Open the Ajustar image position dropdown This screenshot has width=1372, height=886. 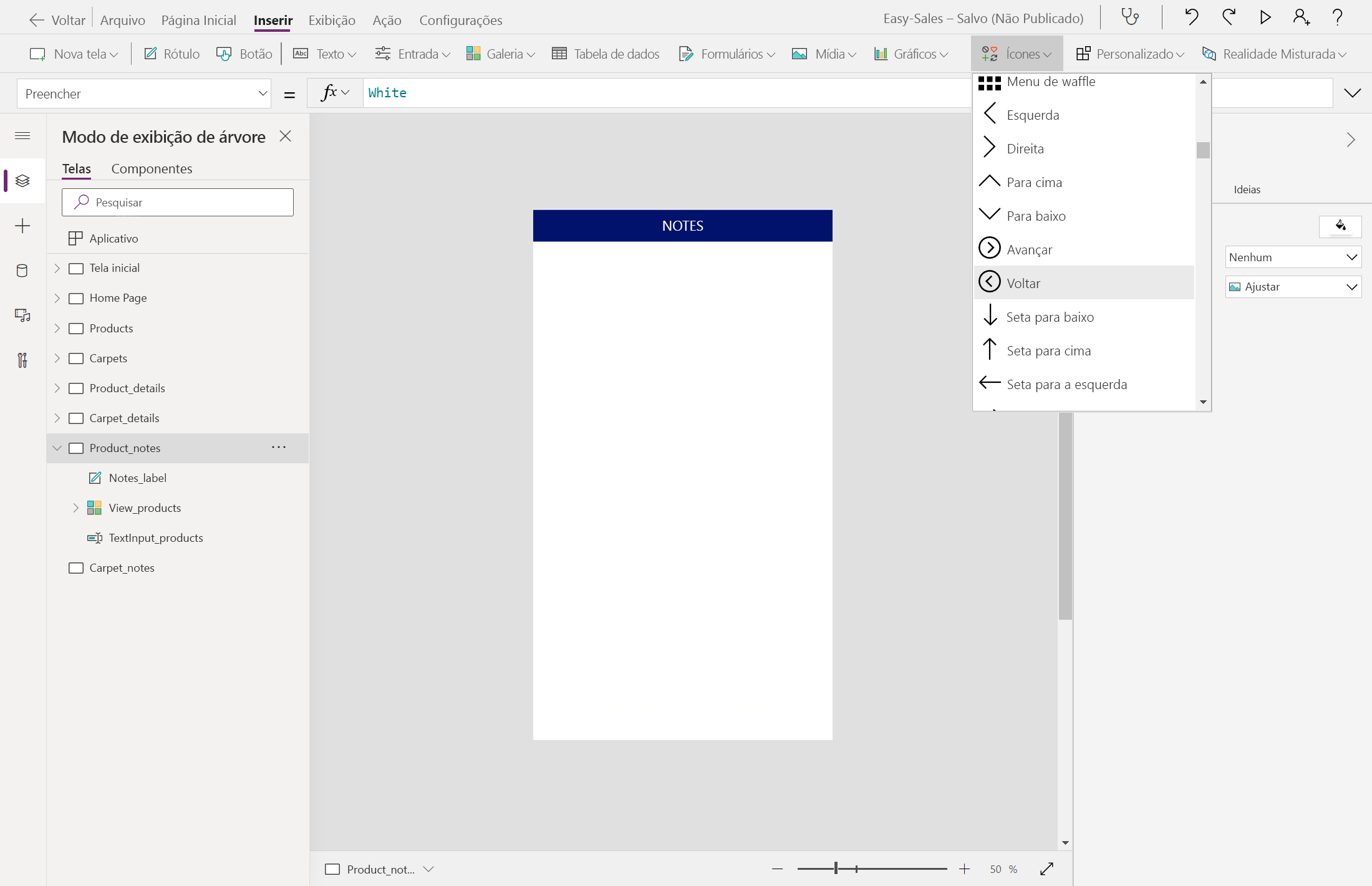[x=1293, y=287]
